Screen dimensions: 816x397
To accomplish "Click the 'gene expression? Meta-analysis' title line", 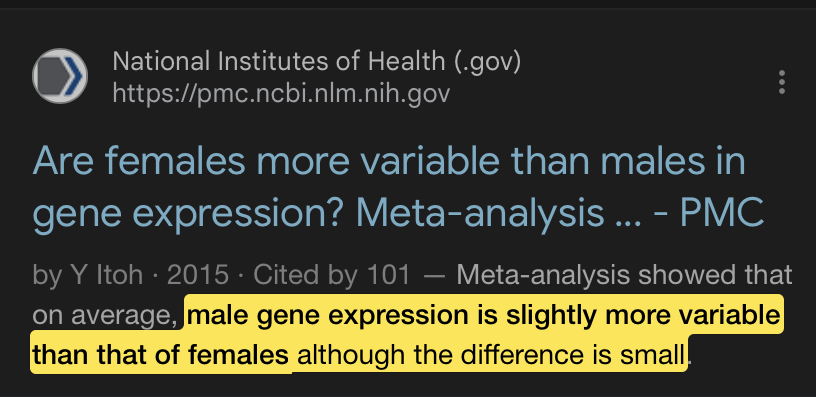I will point(318,213).
